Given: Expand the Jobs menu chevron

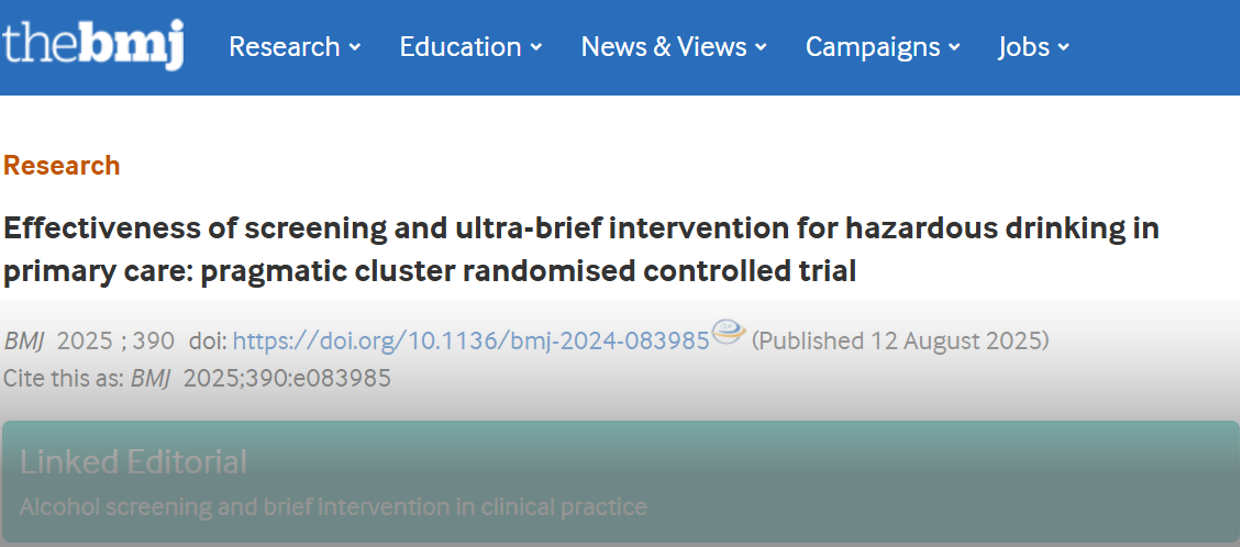Looking at the screenshot, I should coord(1064,47).
